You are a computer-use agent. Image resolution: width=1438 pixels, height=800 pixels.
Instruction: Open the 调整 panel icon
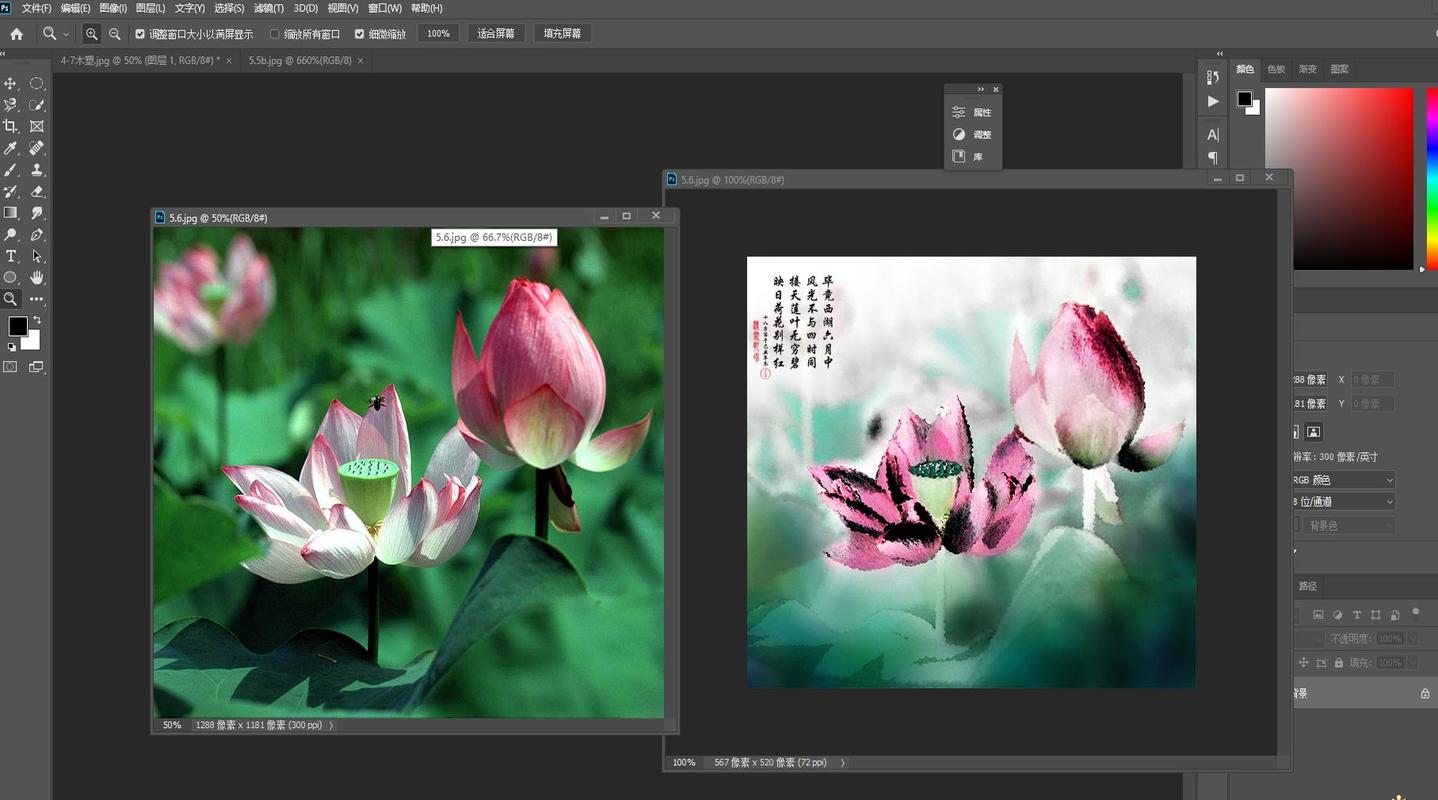click(958, 134)
